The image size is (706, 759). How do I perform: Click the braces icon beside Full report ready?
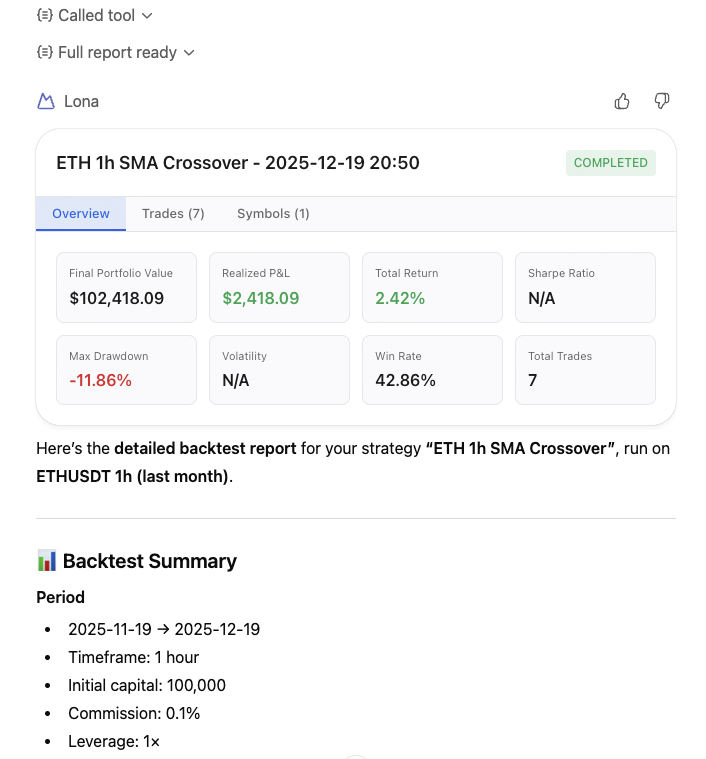[44, 52]
